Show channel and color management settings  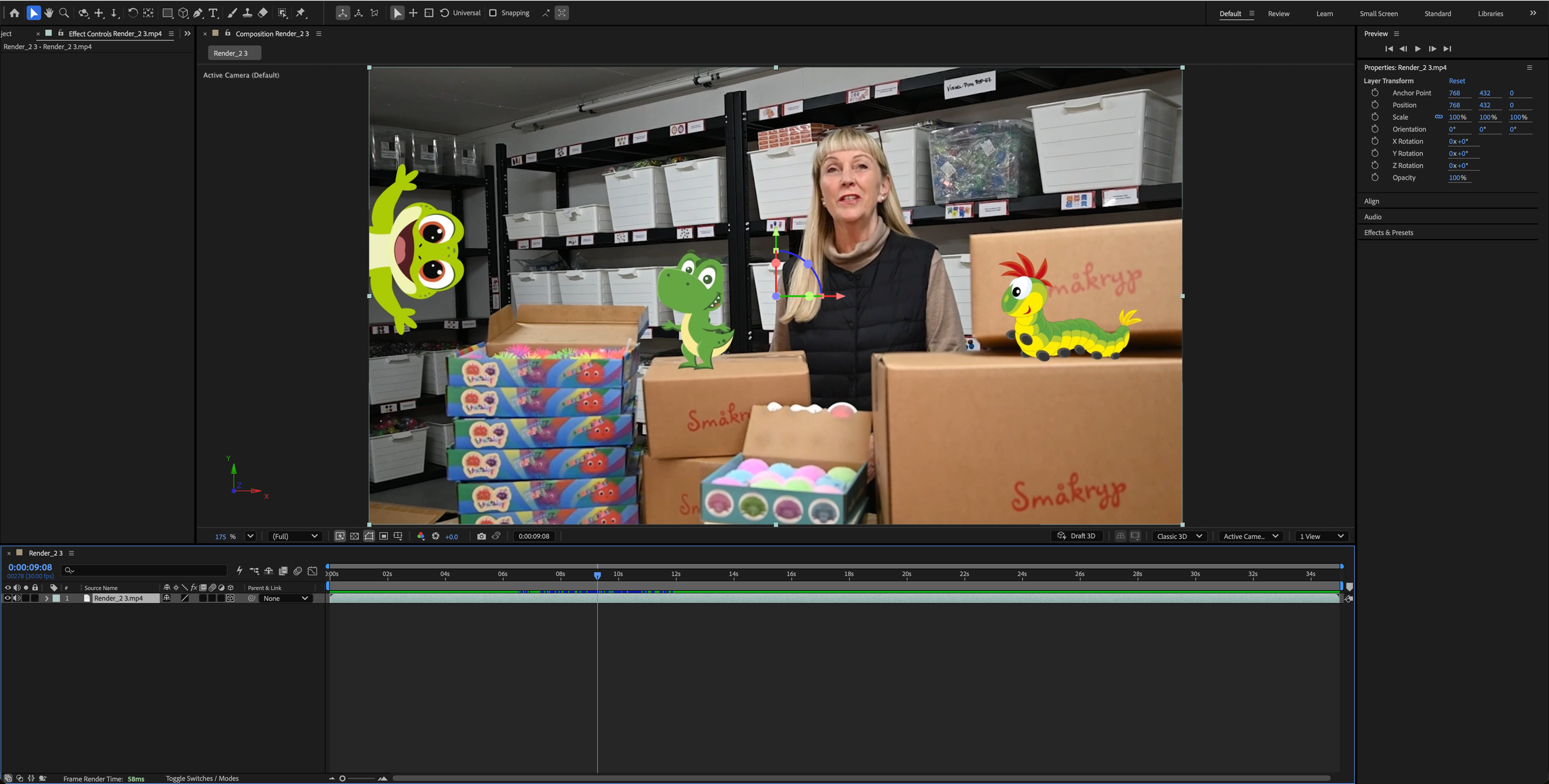click(421, 536)
